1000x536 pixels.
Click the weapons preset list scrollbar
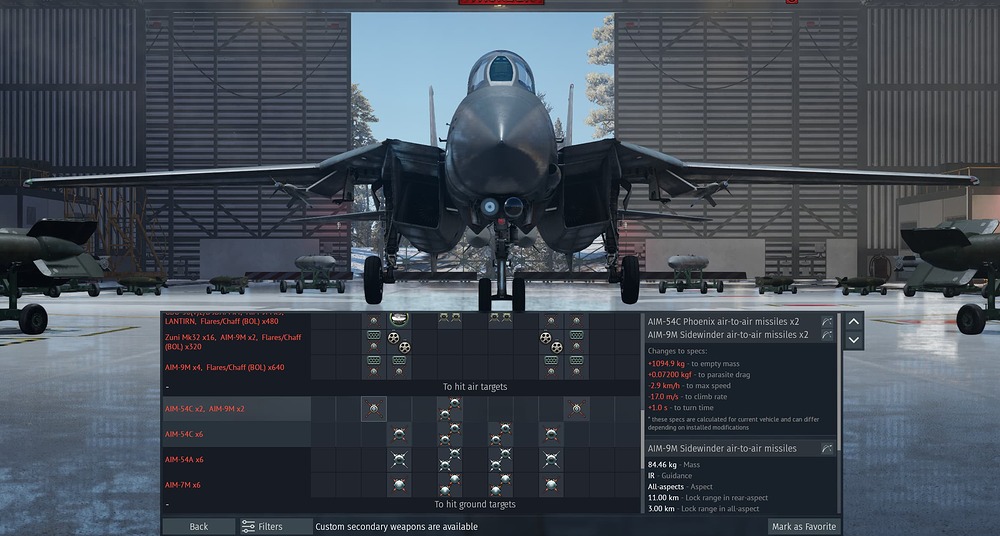click(x=643, y=439)
